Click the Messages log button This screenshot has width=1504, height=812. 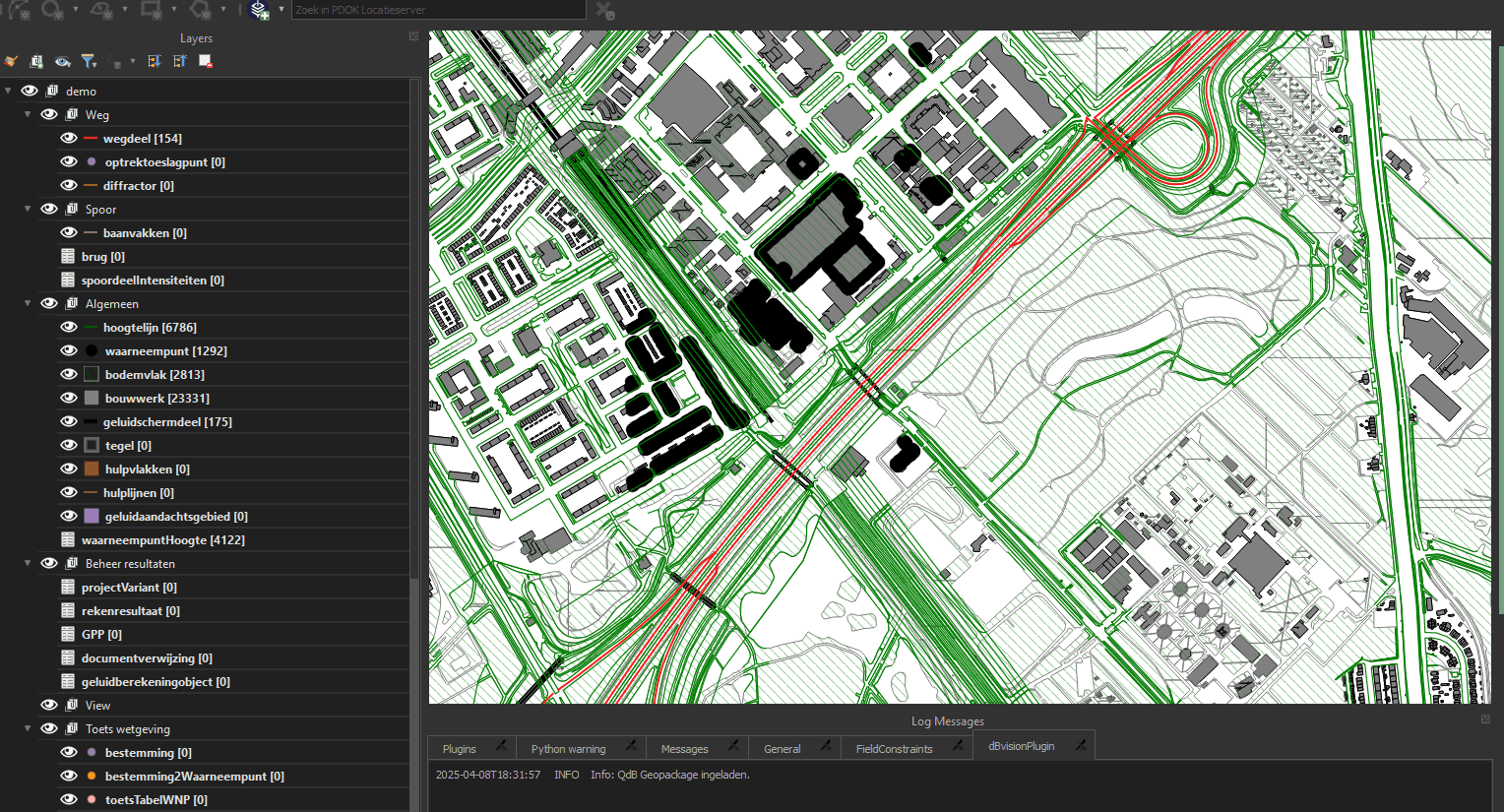683,748
